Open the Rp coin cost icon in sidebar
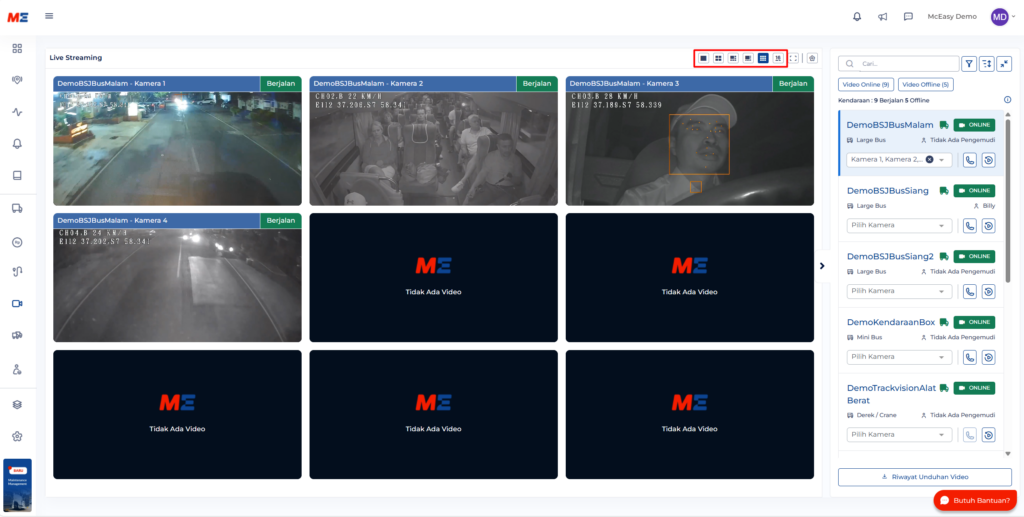1024x517 pixels. pos(18,242)
